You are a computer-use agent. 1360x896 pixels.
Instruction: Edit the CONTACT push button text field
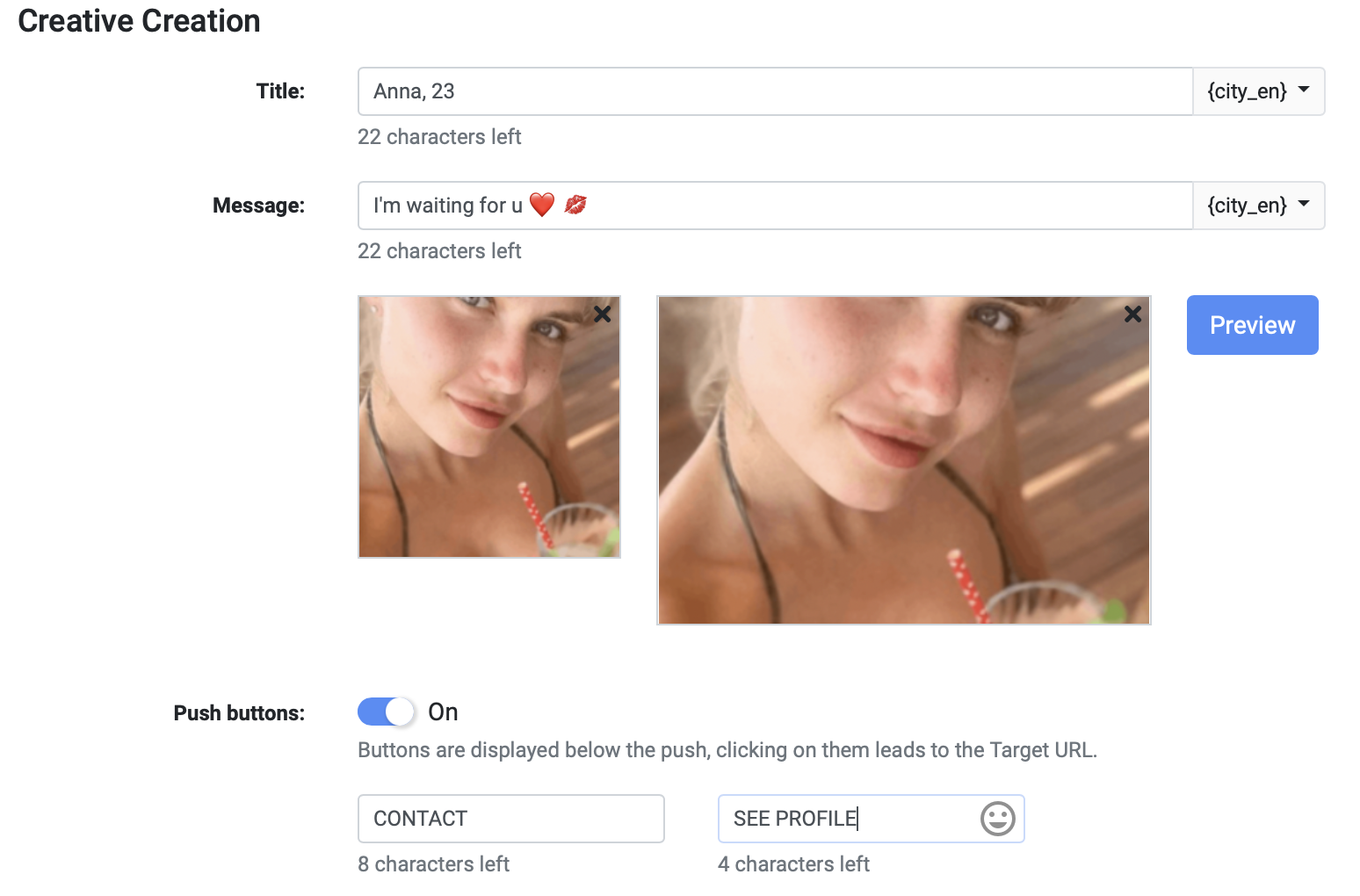(x=510, y=819)
